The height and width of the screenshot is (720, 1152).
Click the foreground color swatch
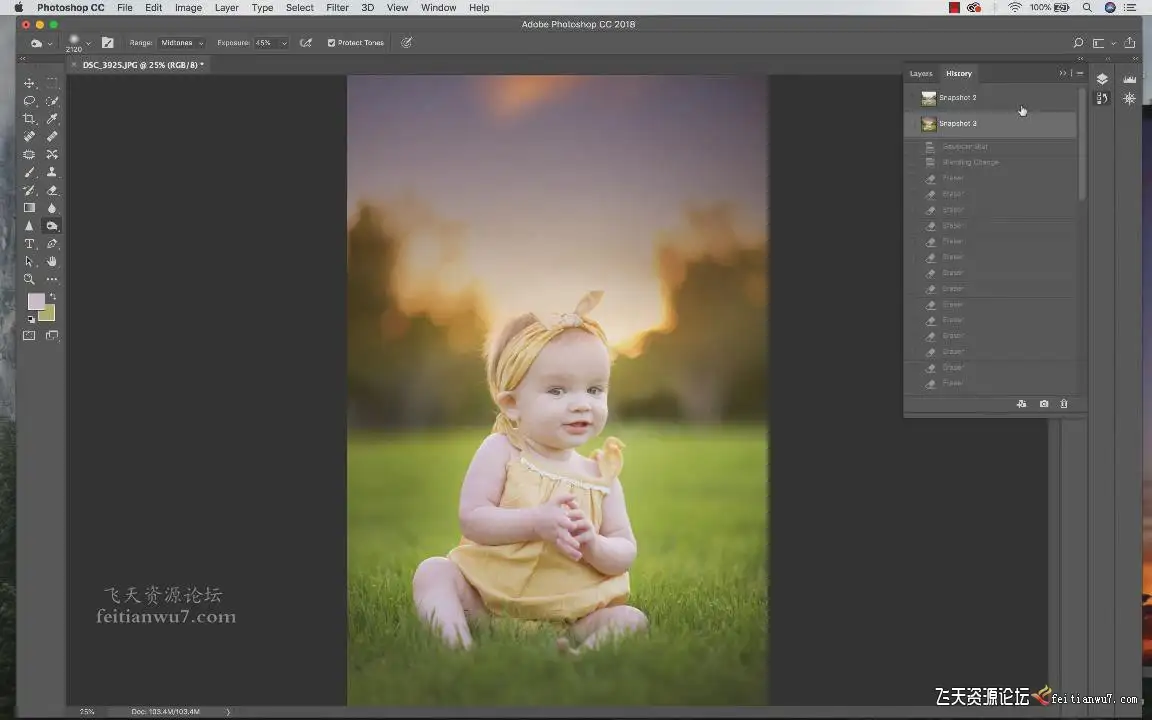pyautogui.click(x=36, y=301)
